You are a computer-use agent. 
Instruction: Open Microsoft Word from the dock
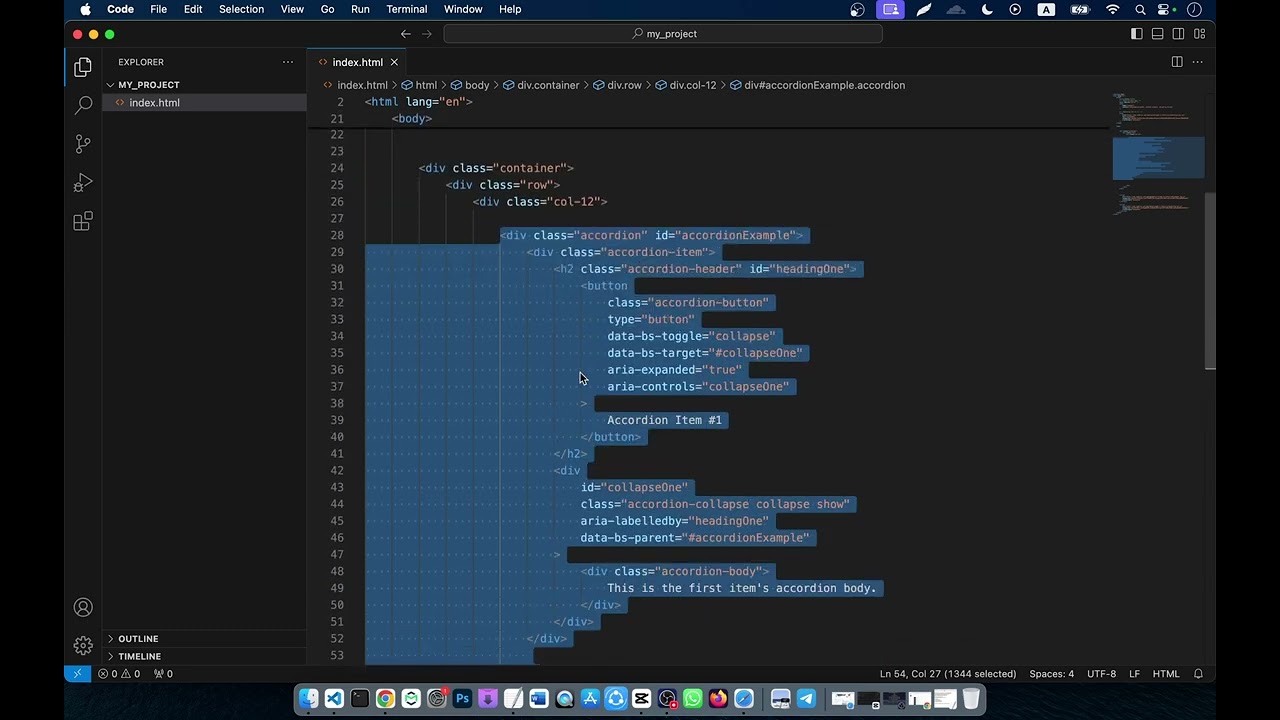coord(539,699)
